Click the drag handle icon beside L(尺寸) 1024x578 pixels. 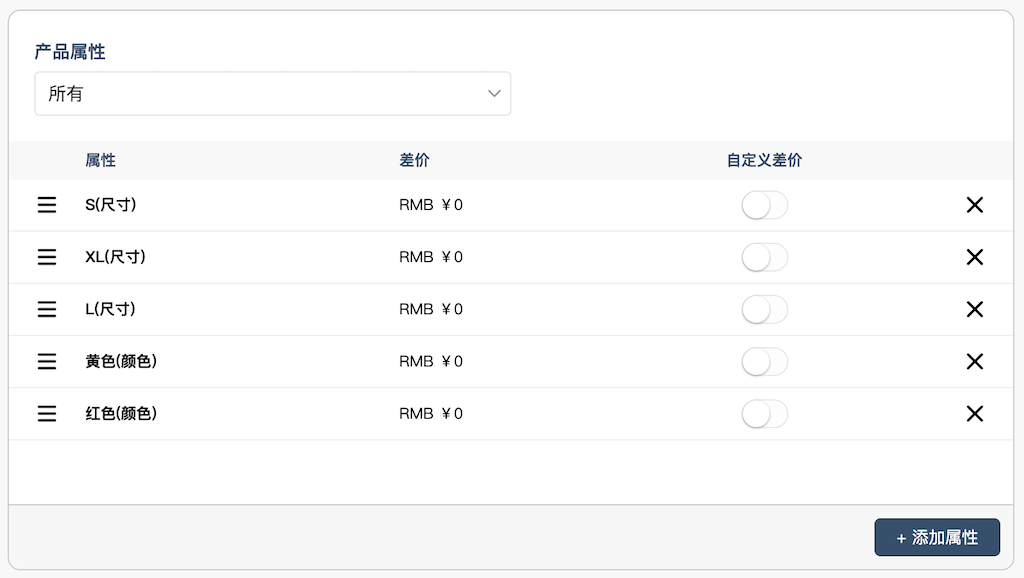tap(46, 309)
